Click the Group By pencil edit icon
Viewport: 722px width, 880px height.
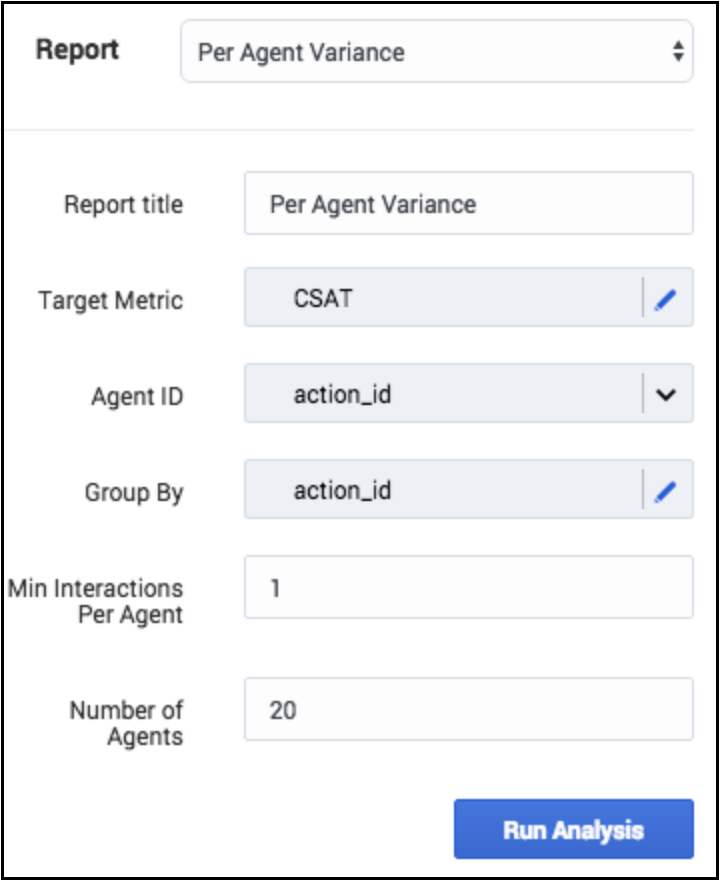pos(666,491)
